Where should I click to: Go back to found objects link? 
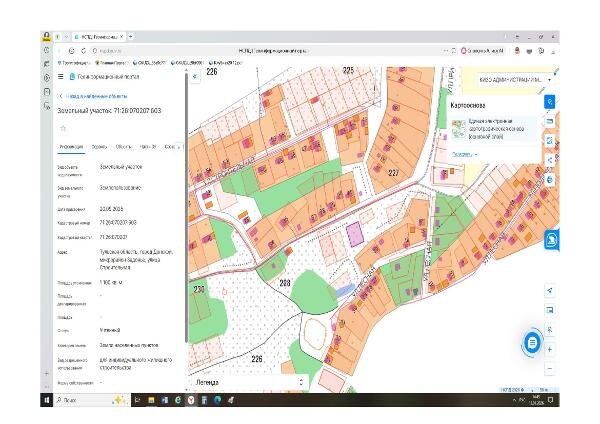click(x=96, y=96)
